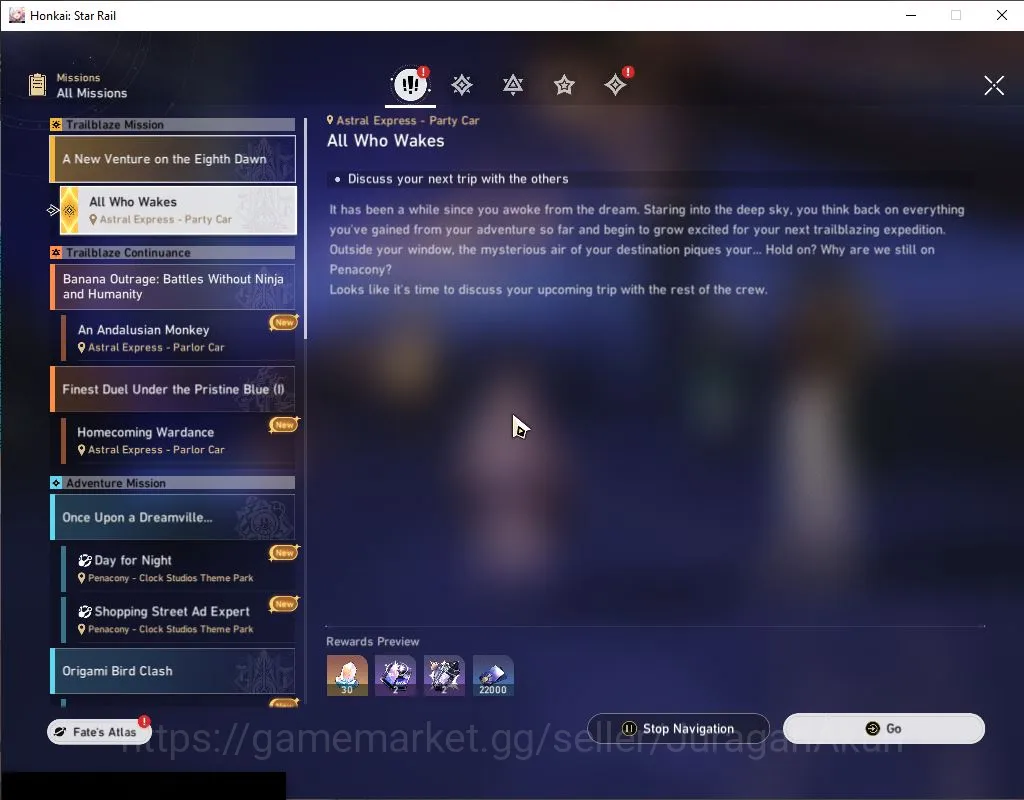Click the Day for Night mission type icon

(85, 560)
